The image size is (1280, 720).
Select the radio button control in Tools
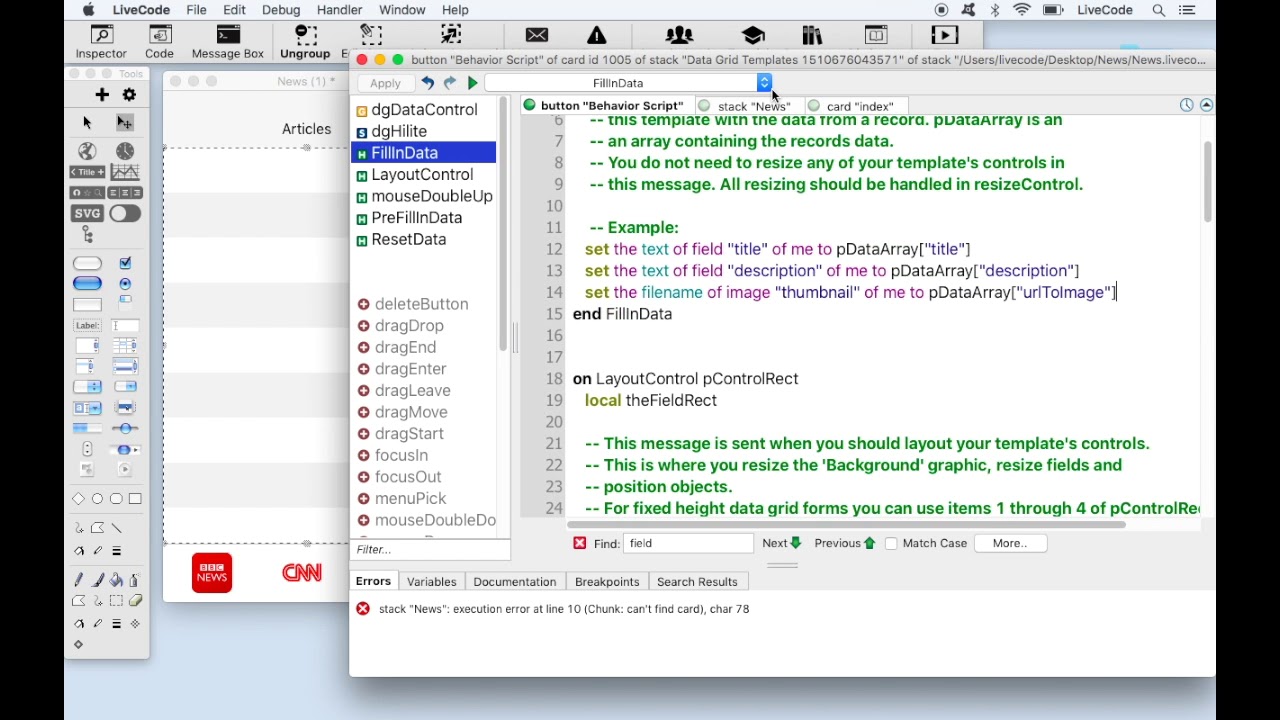[x=125, y=284]
